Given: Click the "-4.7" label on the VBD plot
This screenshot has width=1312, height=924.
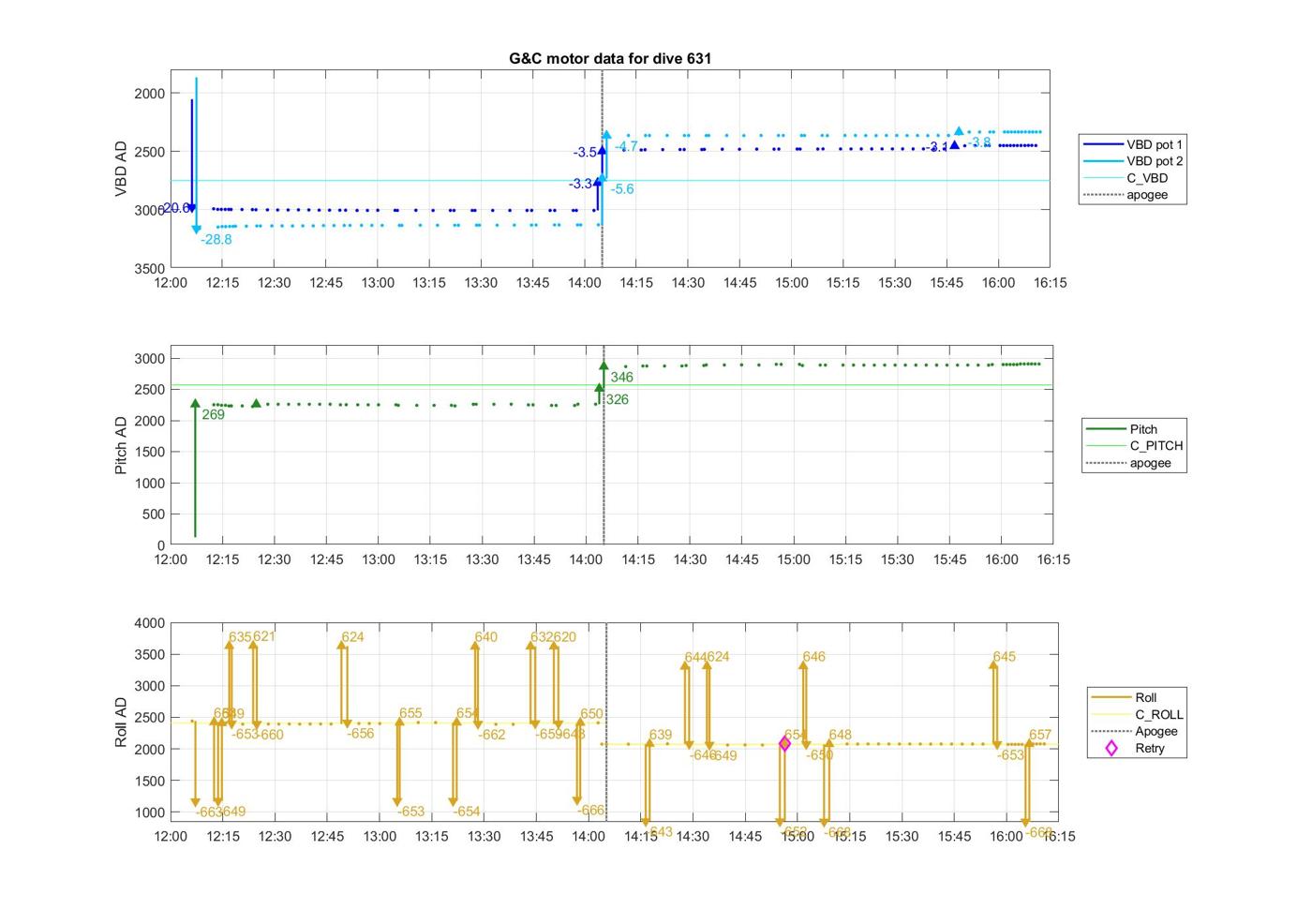Looking at the screenshot, I should 626,146.
